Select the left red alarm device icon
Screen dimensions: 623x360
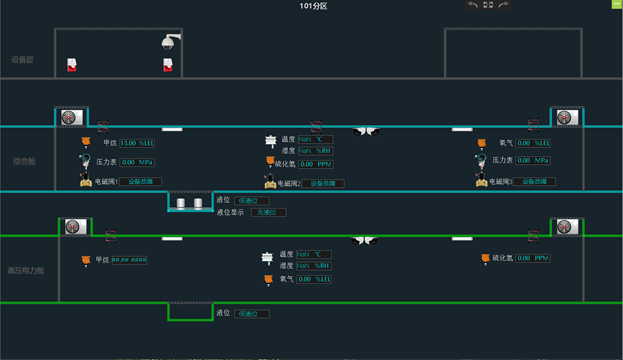(72, 65)
